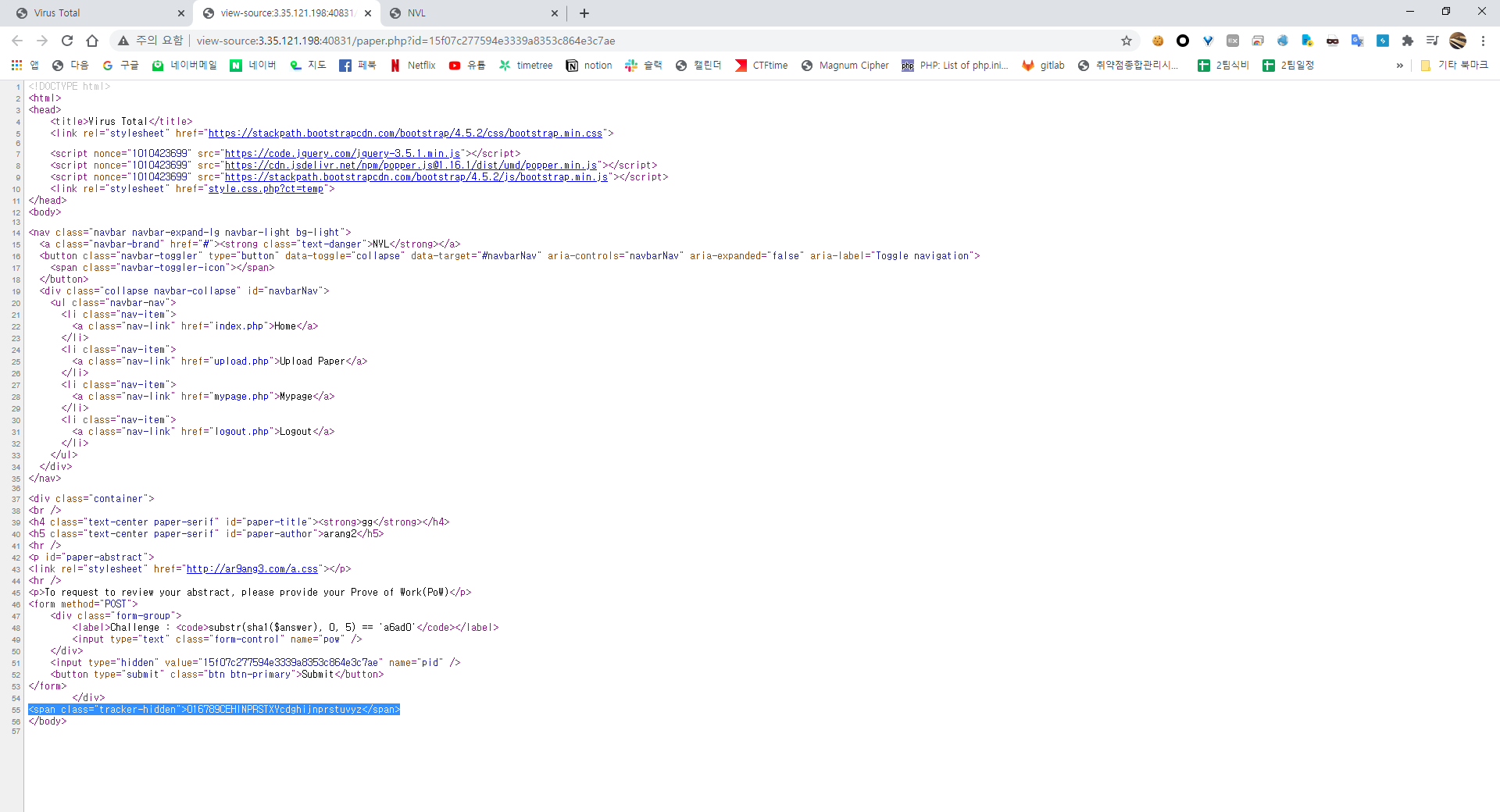Open the black circle extension icon
The width and height of the screenshot is (1500, 812).
point(1183,41)
